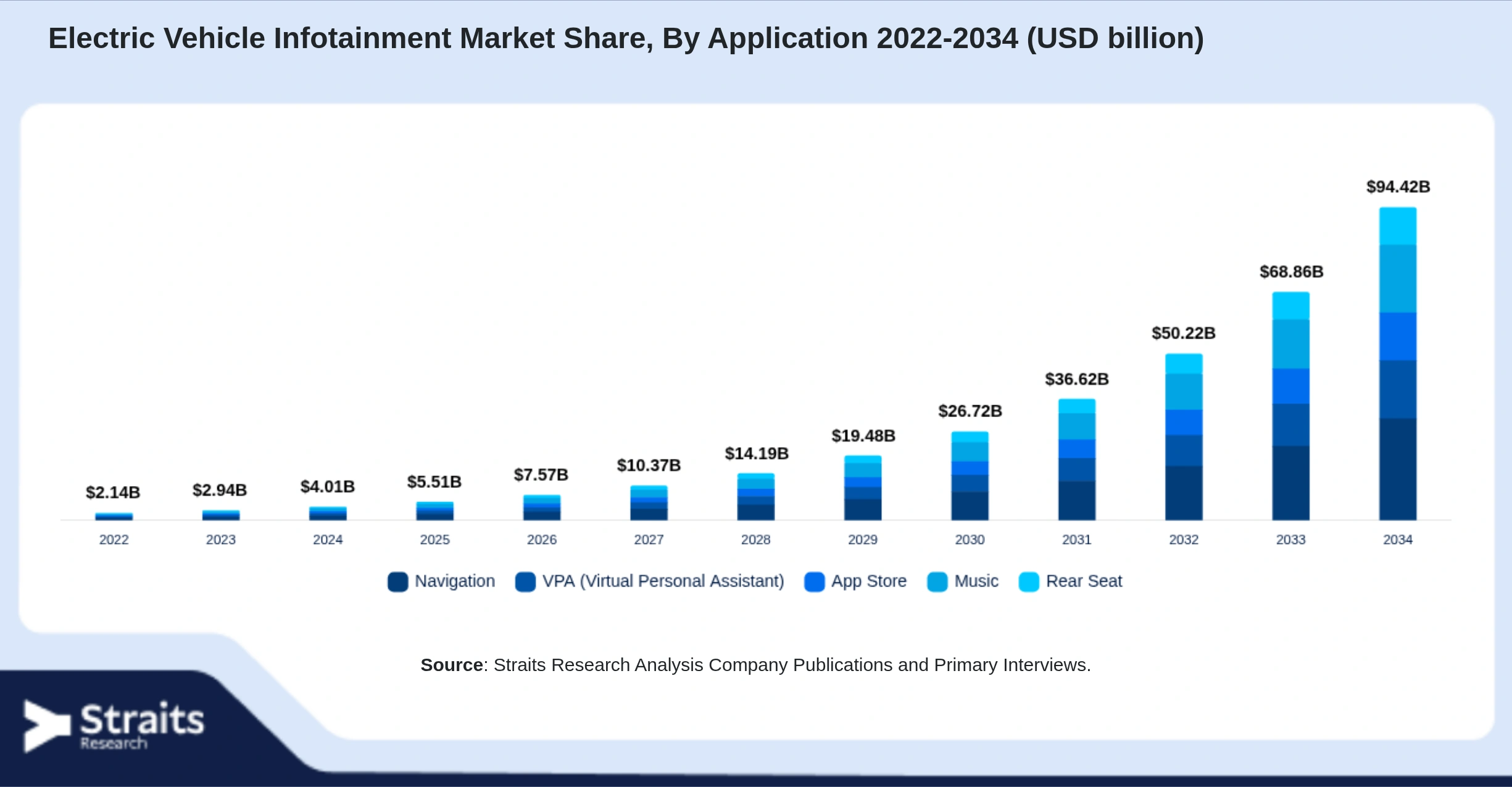
Task: Click the chart title text
Action: point(626,38)
